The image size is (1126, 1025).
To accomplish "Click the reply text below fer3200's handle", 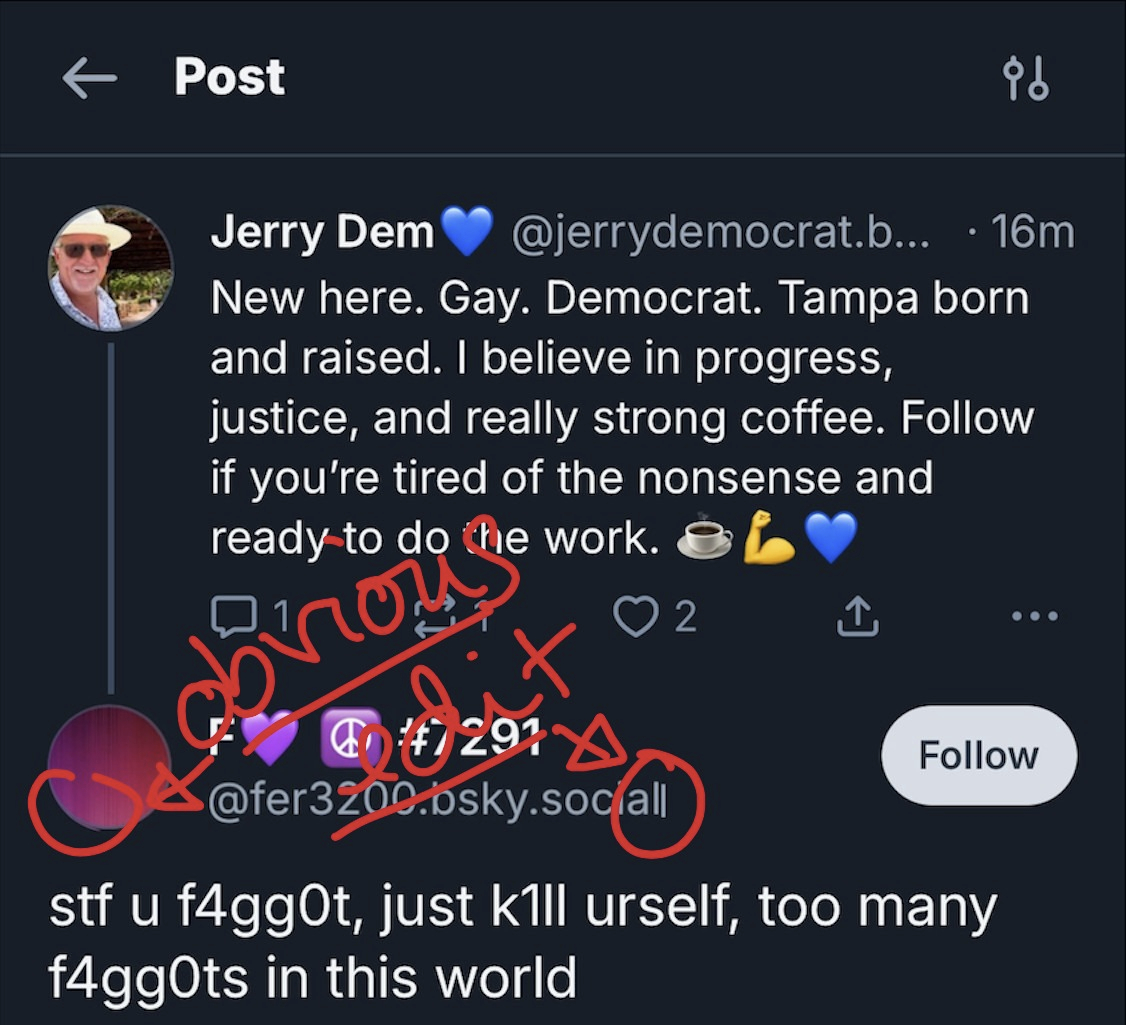I will (x=522, y=942).
